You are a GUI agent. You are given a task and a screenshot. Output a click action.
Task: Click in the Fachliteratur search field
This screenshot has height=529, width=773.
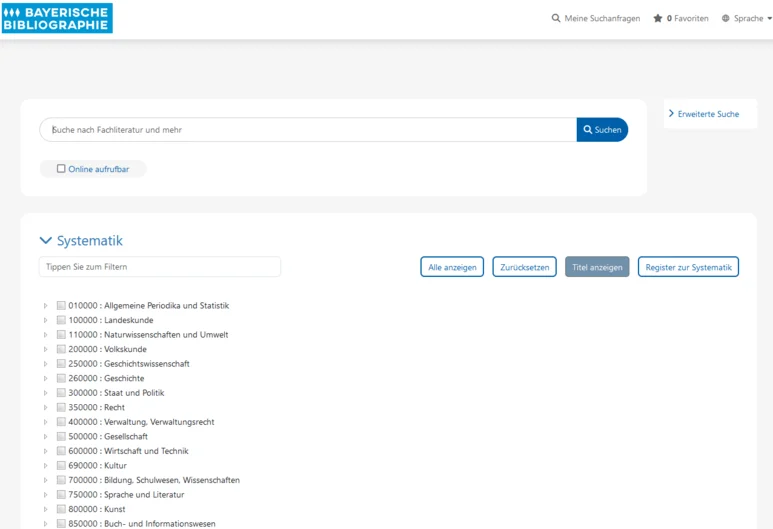[x=308, y=130]
